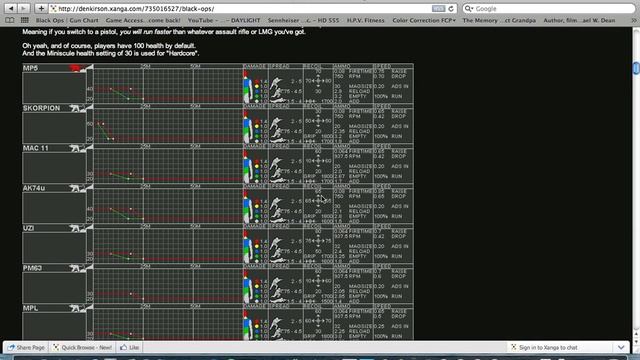Viewport: 640px width, 360px height.
Task: Click Quick Browse - New! button
Action: coord(82,347)
